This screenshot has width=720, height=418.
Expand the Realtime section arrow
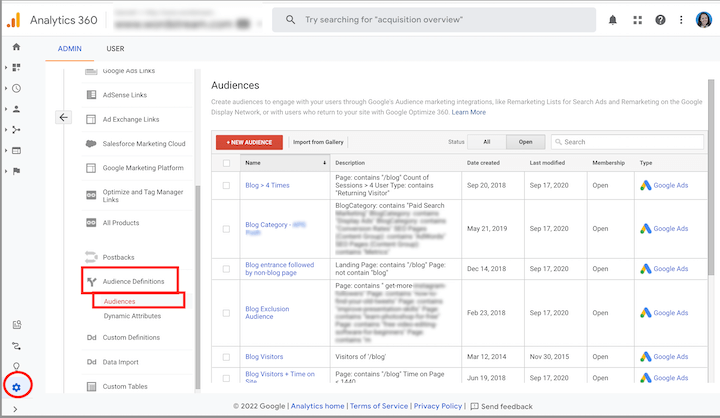tap(6, 88)
